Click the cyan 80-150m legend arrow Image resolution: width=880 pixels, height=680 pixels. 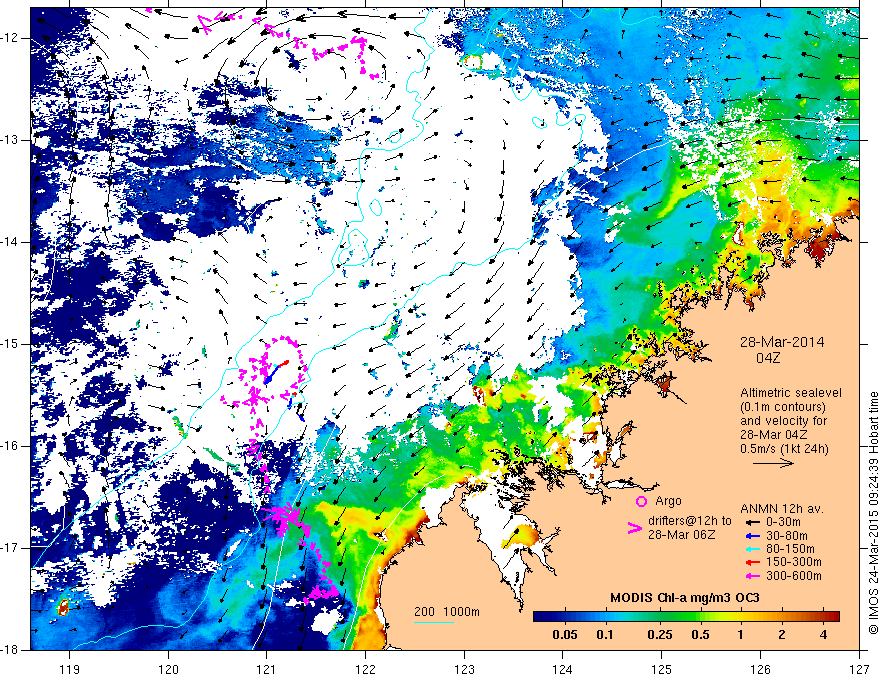[751, 549]
